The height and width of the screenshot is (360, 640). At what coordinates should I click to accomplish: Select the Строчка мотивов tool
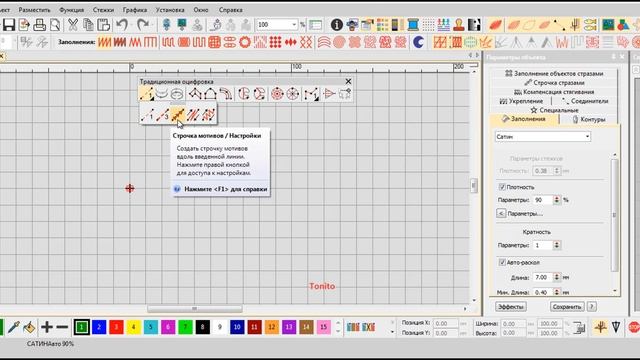(x=178, y=115)
